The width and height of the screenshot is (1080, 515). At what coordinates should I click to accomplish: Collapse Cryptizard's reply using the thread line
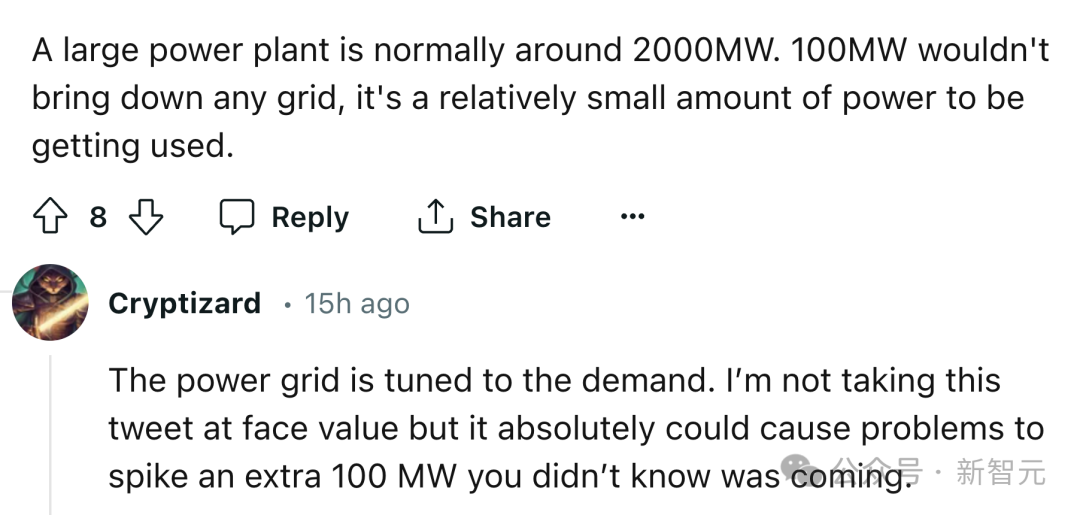coord(52,430)
